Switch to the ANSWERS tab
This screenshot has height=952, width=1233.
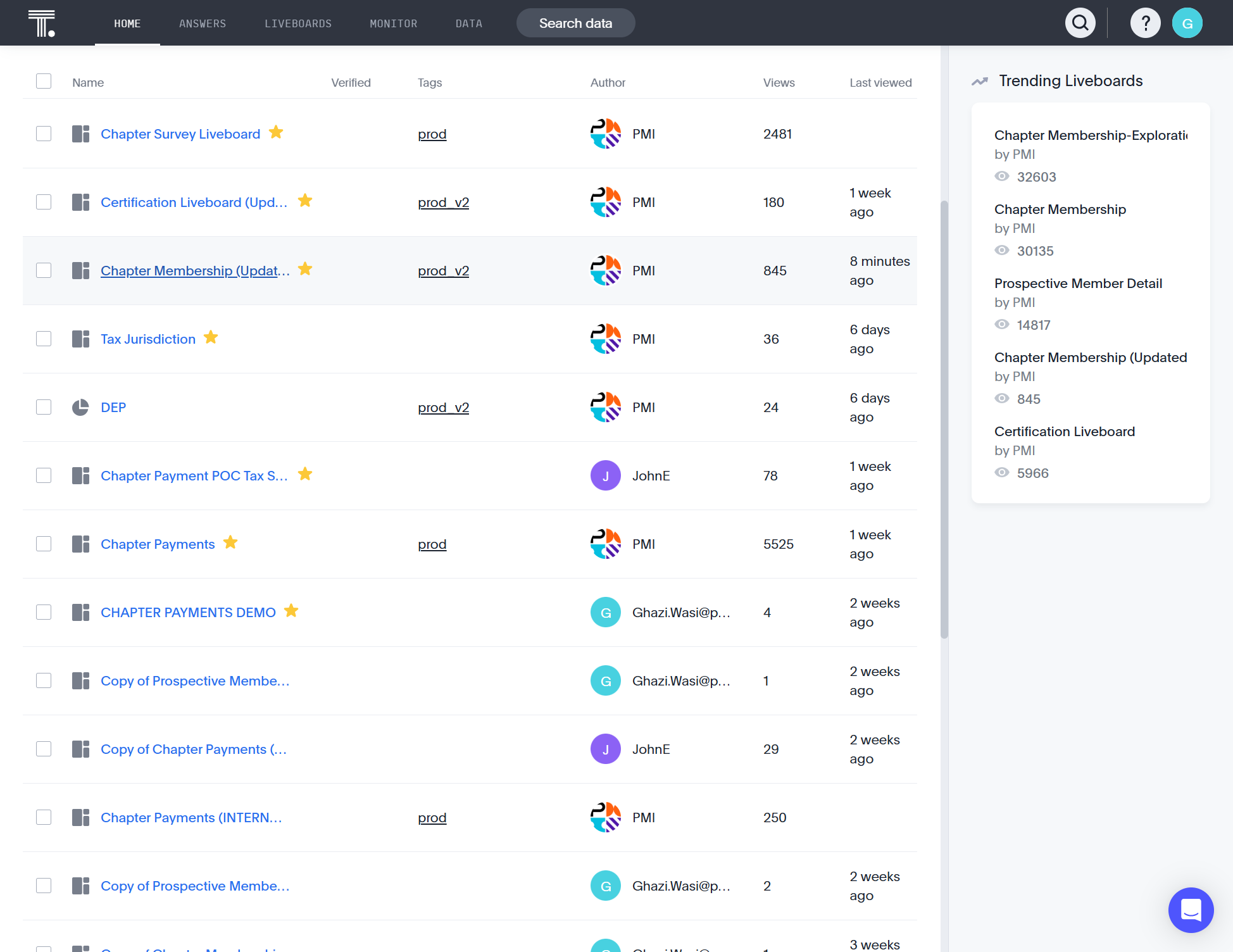point(203,23)
